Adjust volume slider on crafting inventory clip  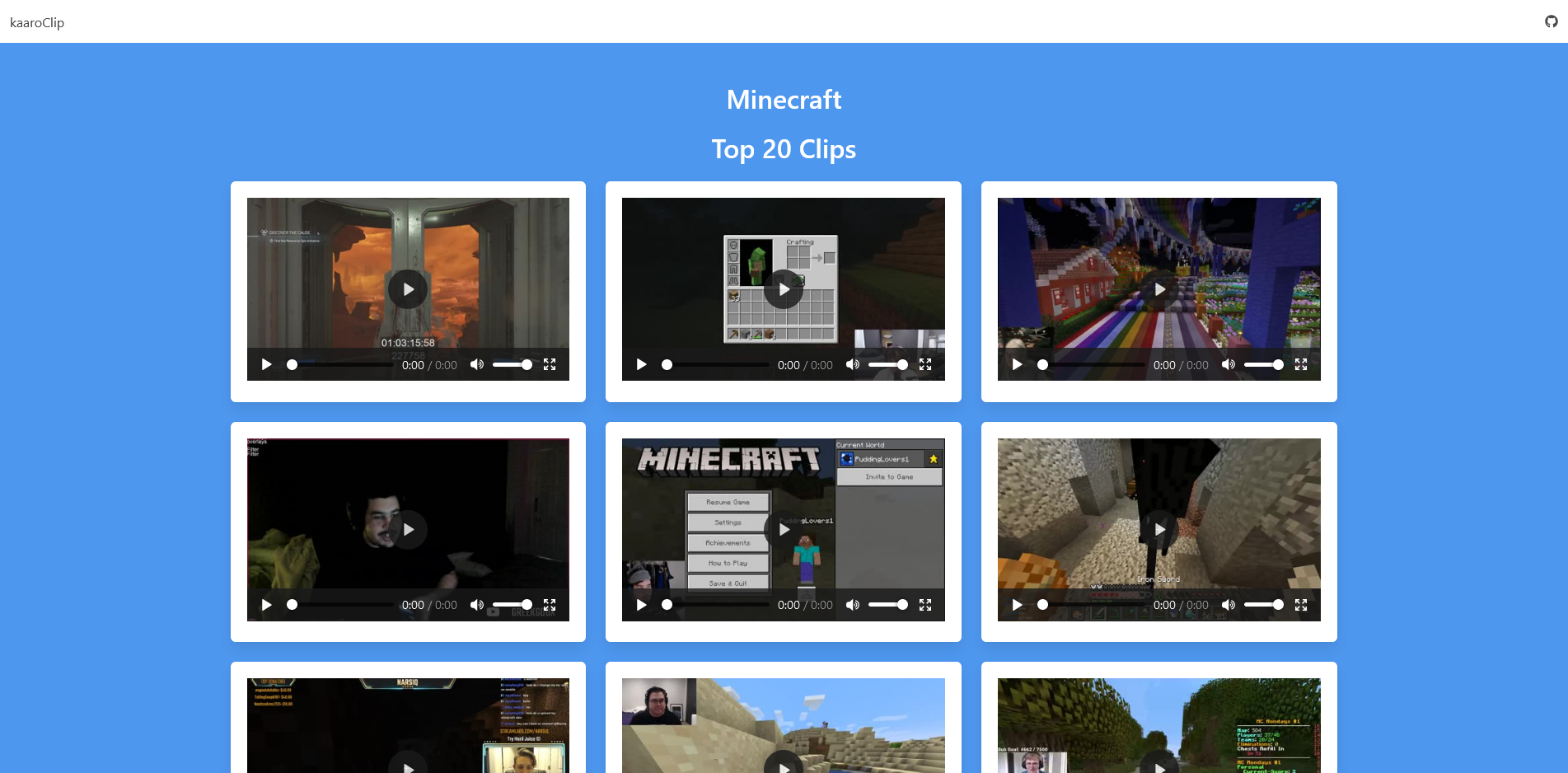(888, 364)
